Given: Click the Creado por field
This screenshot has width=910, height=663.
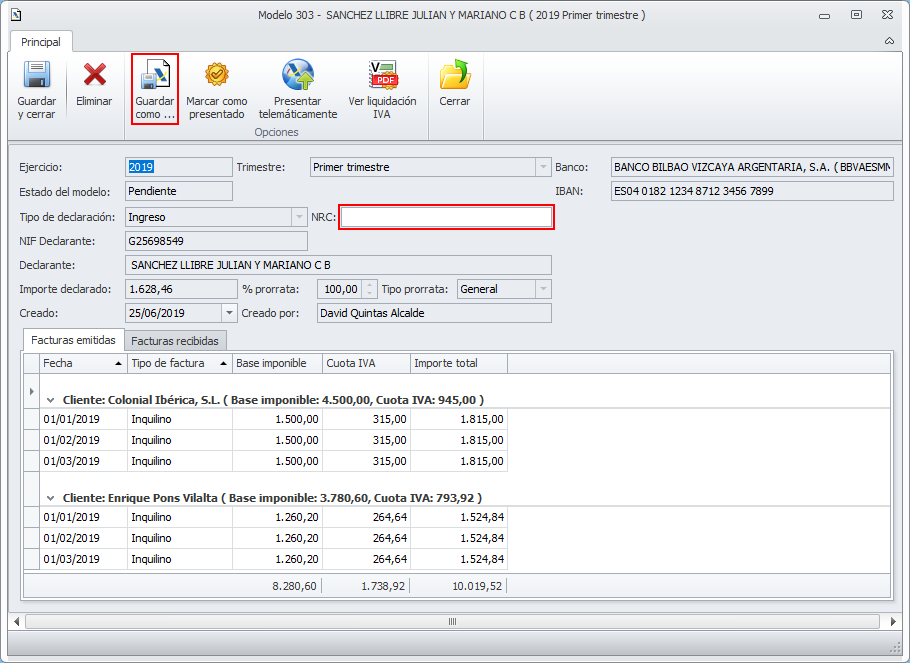Looking at the screenshot, I should pos(434,313).
